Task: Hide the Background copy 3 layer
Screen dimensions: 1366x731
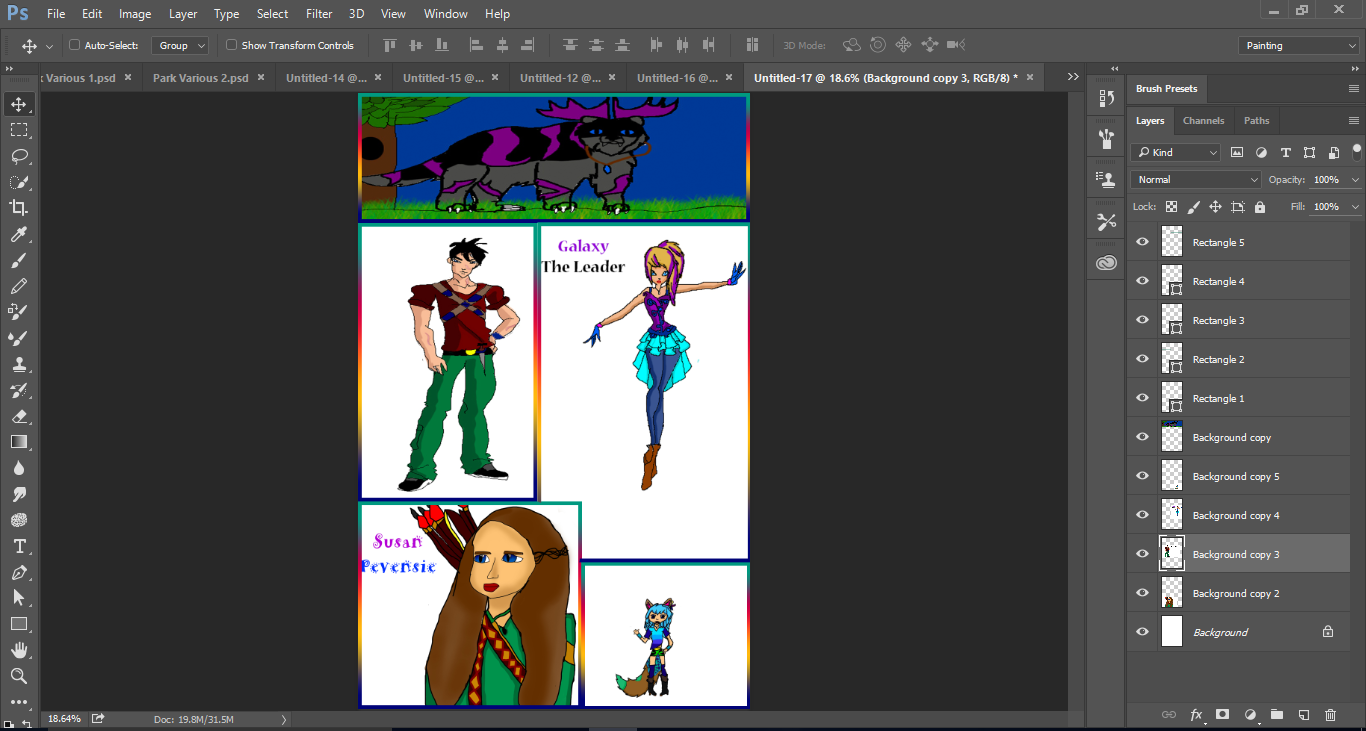Action: coord(1141,553)
